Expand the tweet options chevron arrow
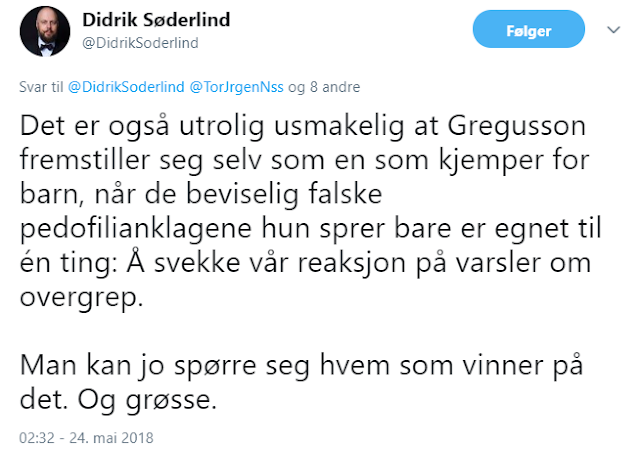The image size is (640, 449). pos(613,30)
